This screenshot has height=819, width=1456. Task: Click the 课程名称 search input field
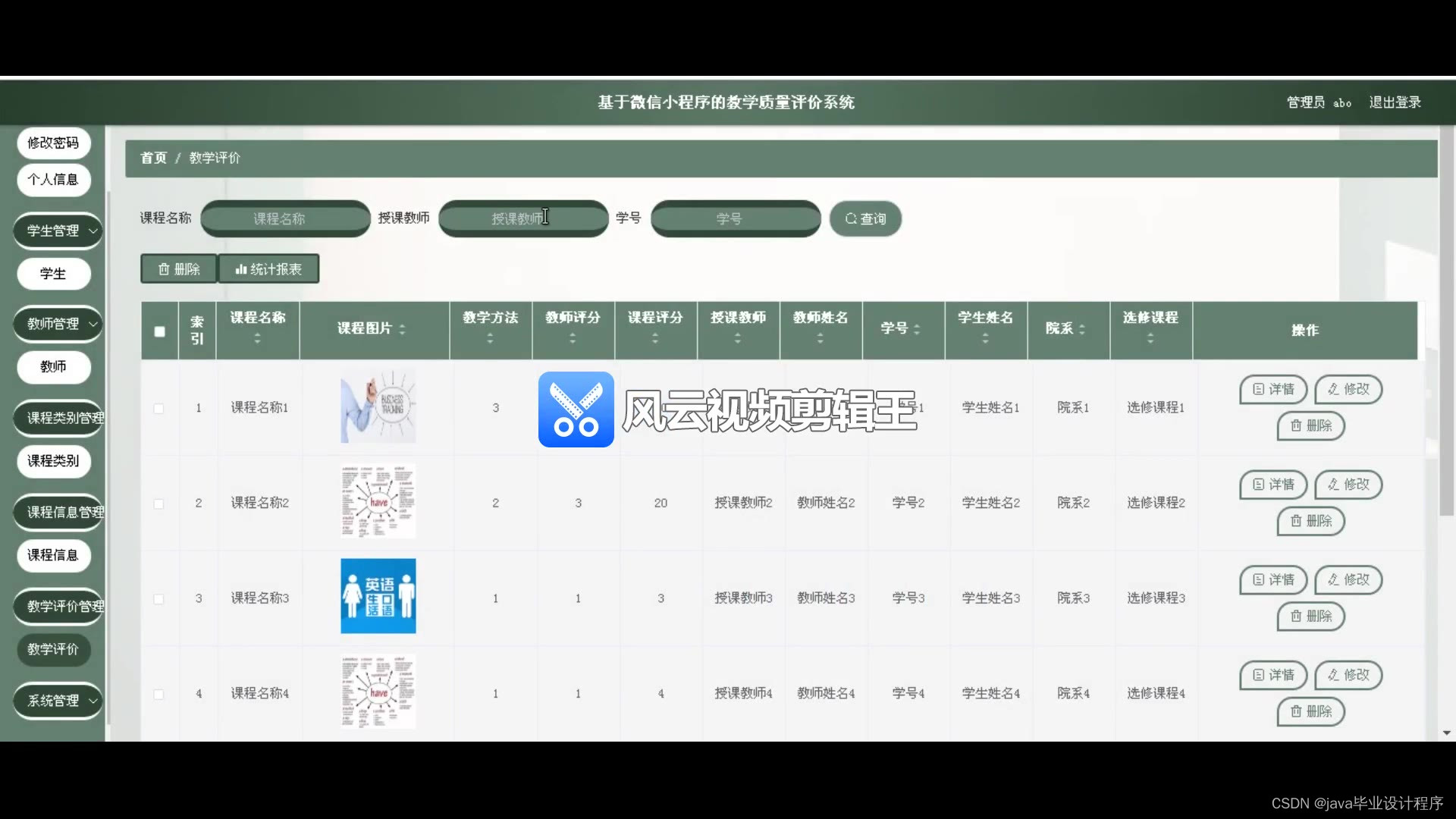tap(285, 219)
